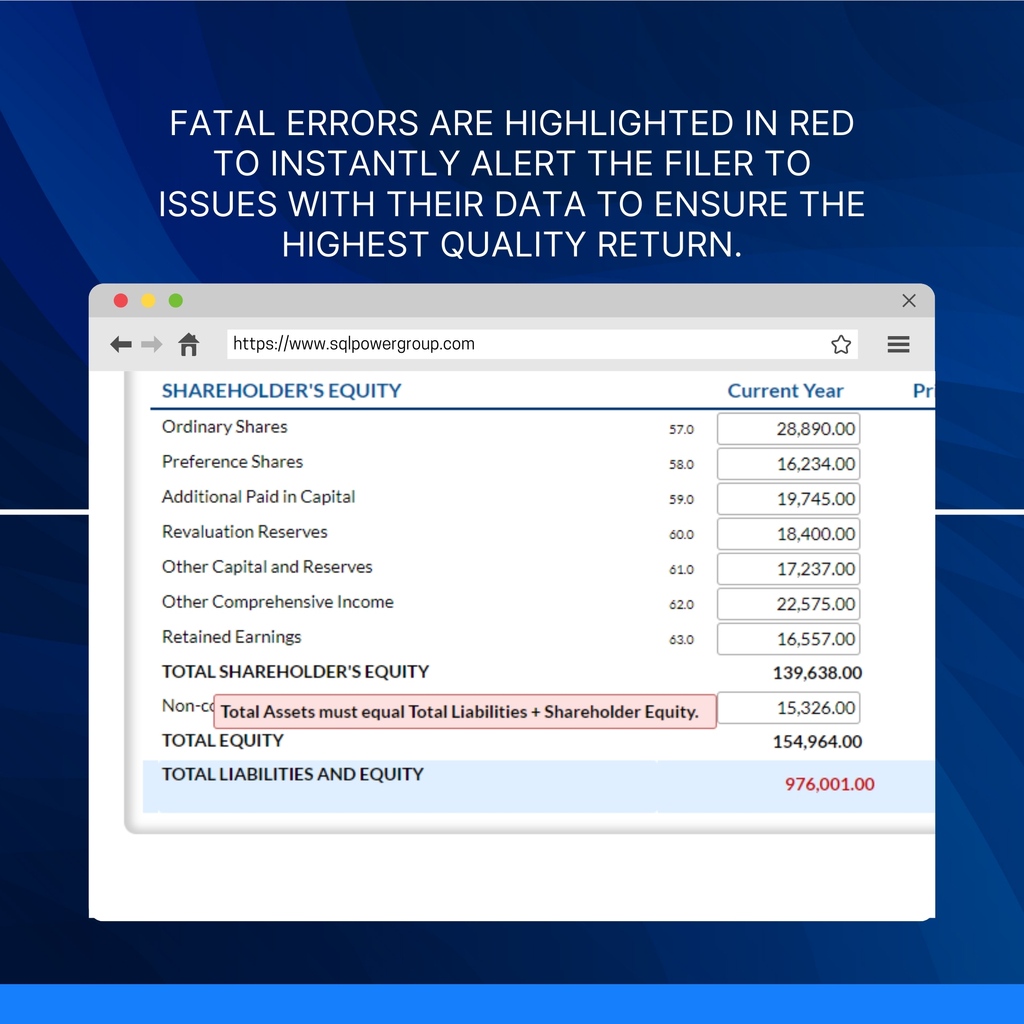Click the red 976,001.00 total value
Viewport: 1024px width, 1024px height.
point(829,784)
